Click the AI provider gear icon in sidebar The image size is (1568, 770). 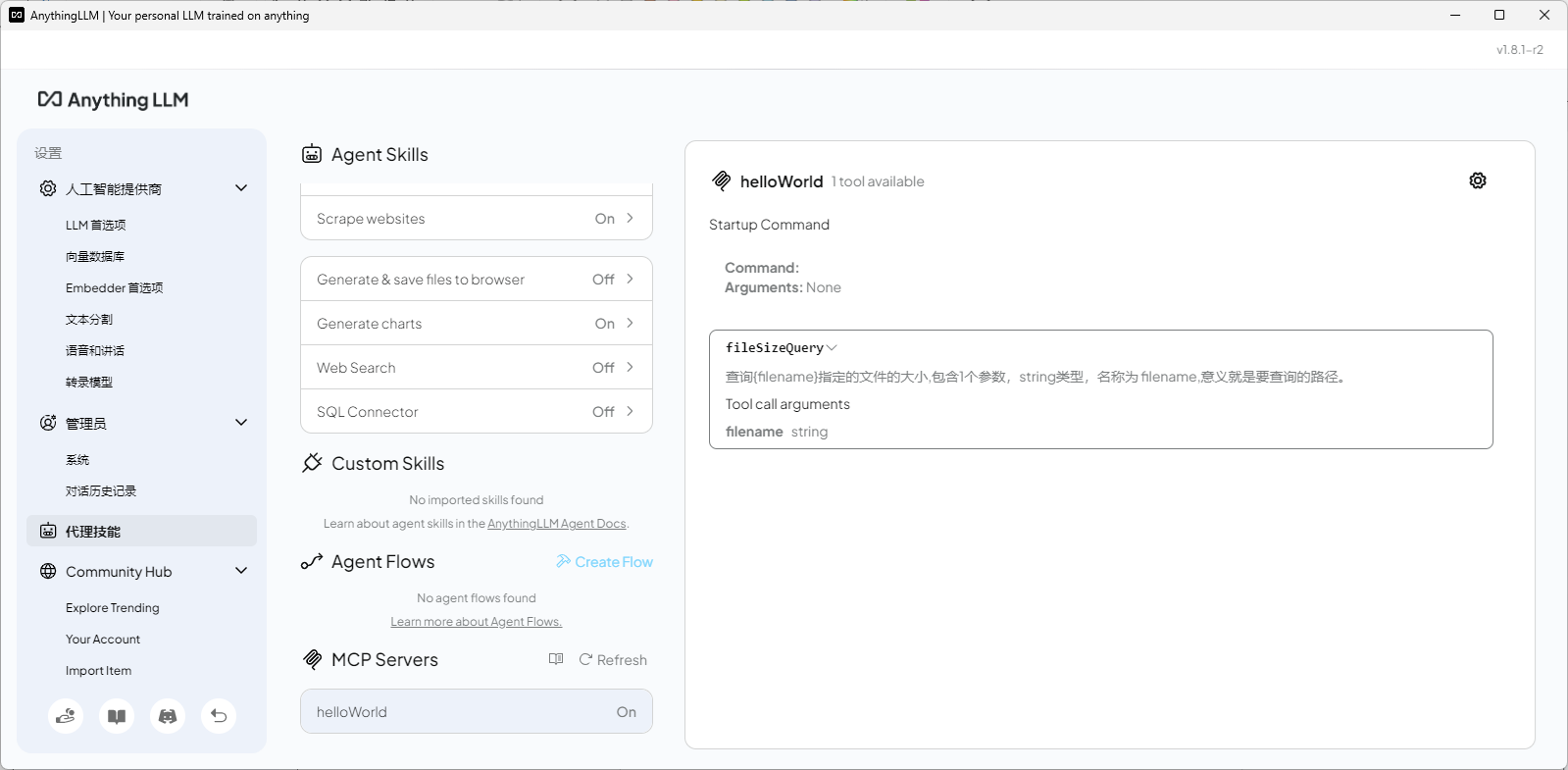tap(48, 188)
